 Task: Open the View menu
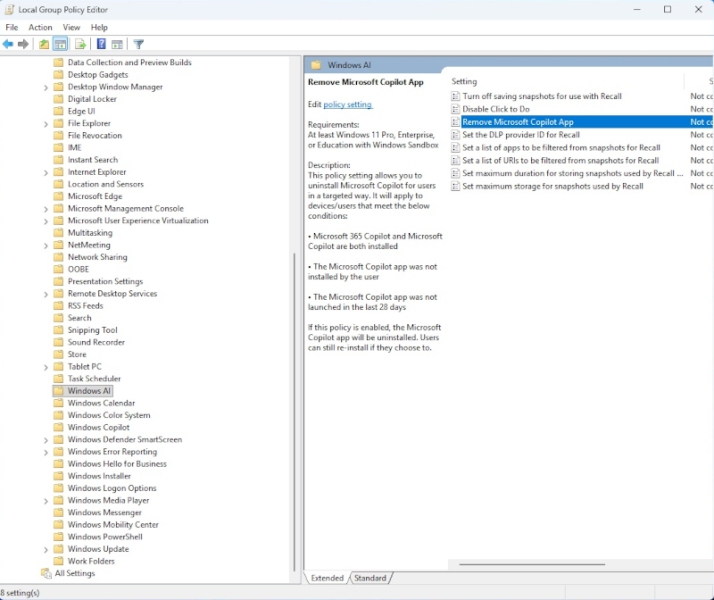click(x=71, y=27)
